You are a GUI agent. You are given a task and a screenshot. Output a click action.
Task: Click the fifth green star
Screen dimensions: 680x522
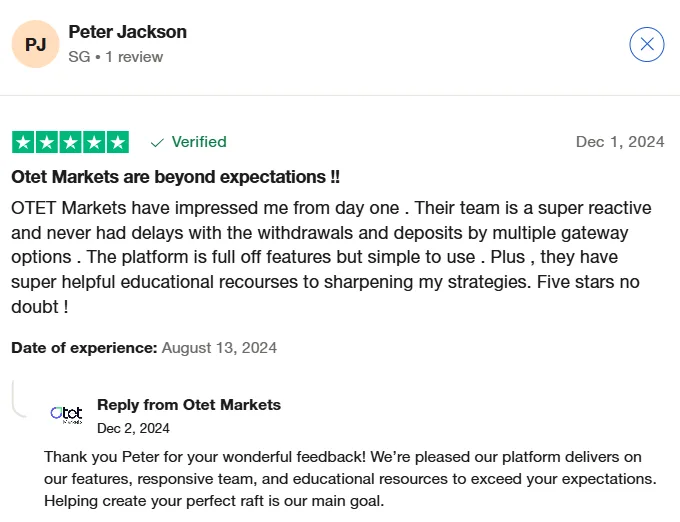pos(118,142)
